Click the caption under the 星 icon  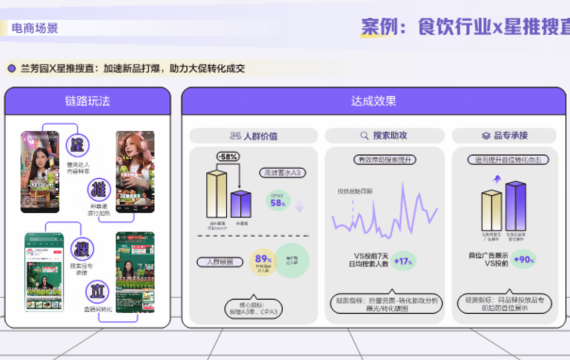click(78, 168)
